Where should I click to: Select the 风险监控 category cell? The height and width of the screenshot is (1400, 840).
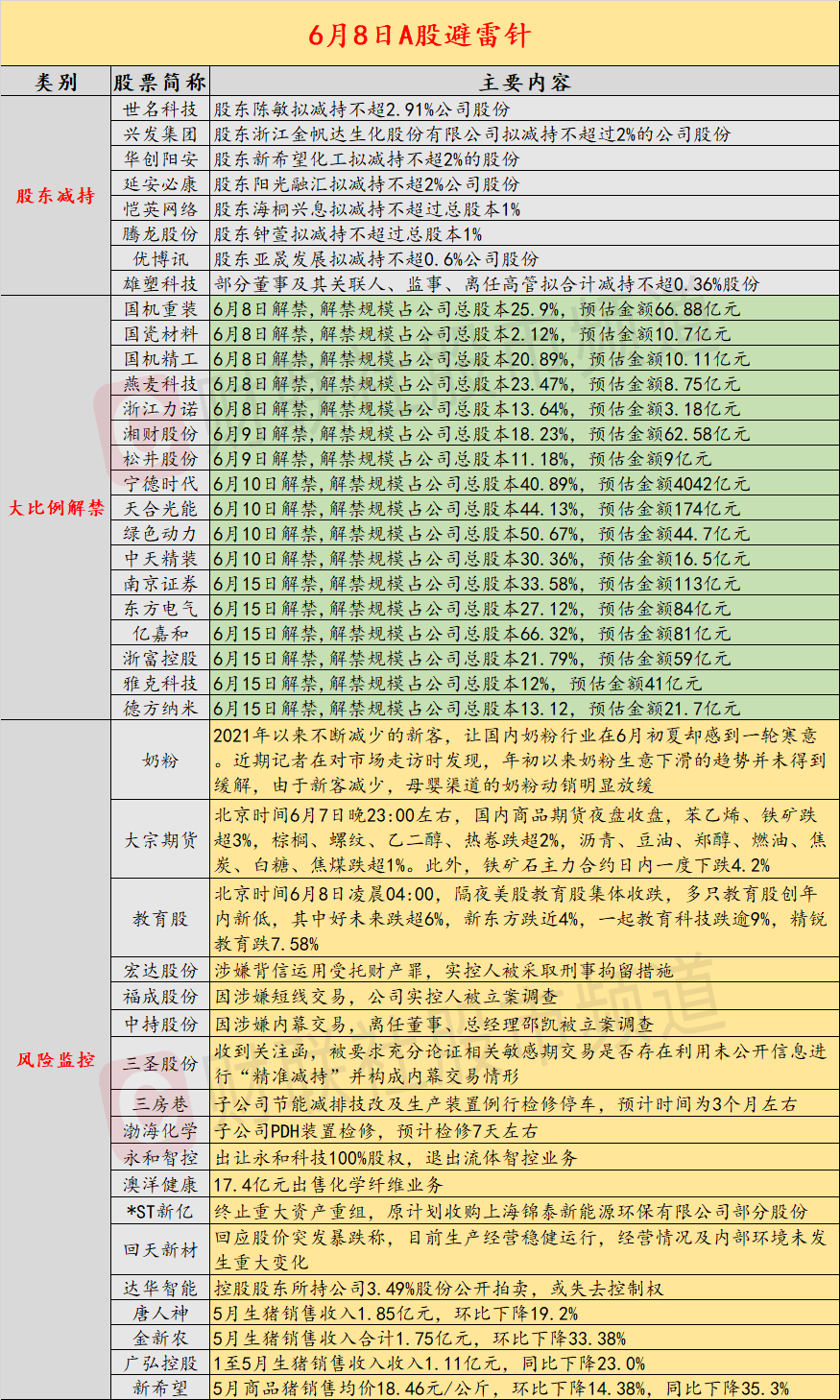[x=57, y=1060]
